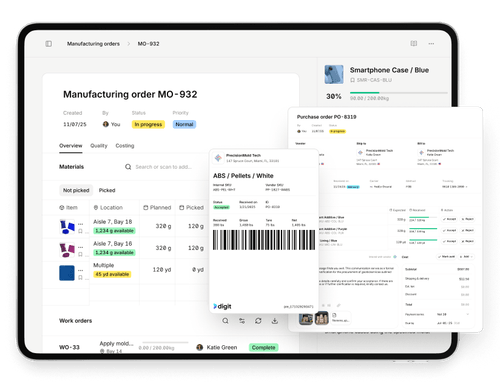Screen dimensions: 500x384
Task: Reject the first purchase order line item
Action: tap(467, 219)
